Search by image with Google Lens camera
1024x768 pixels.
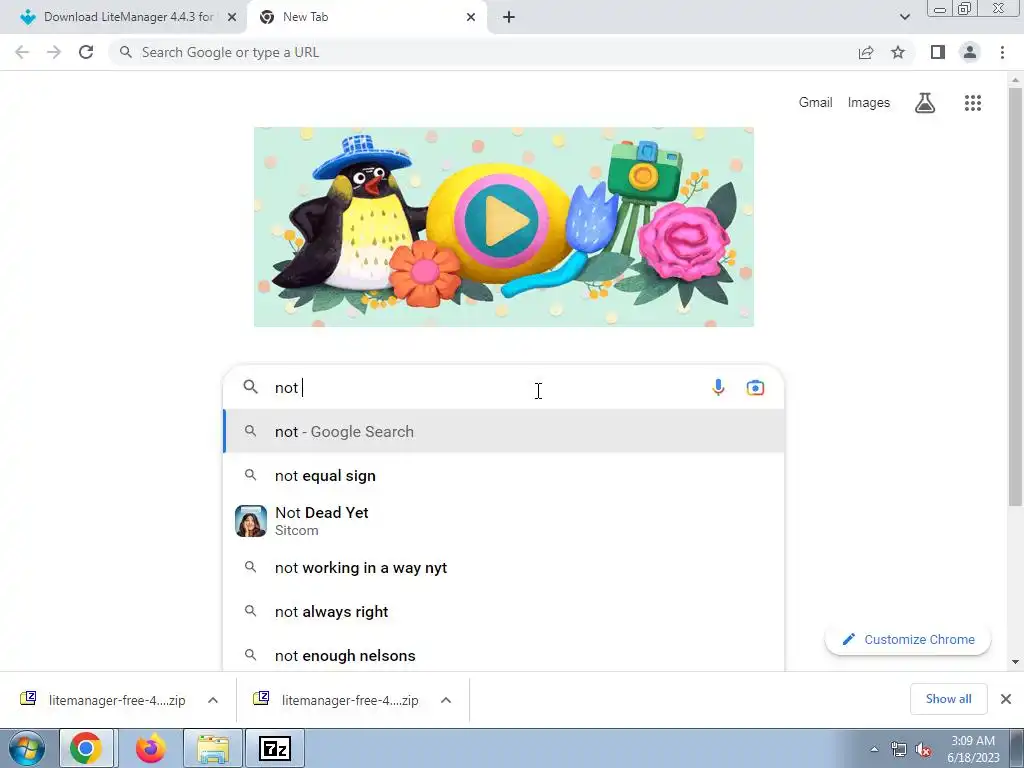[x=755, y=387]
